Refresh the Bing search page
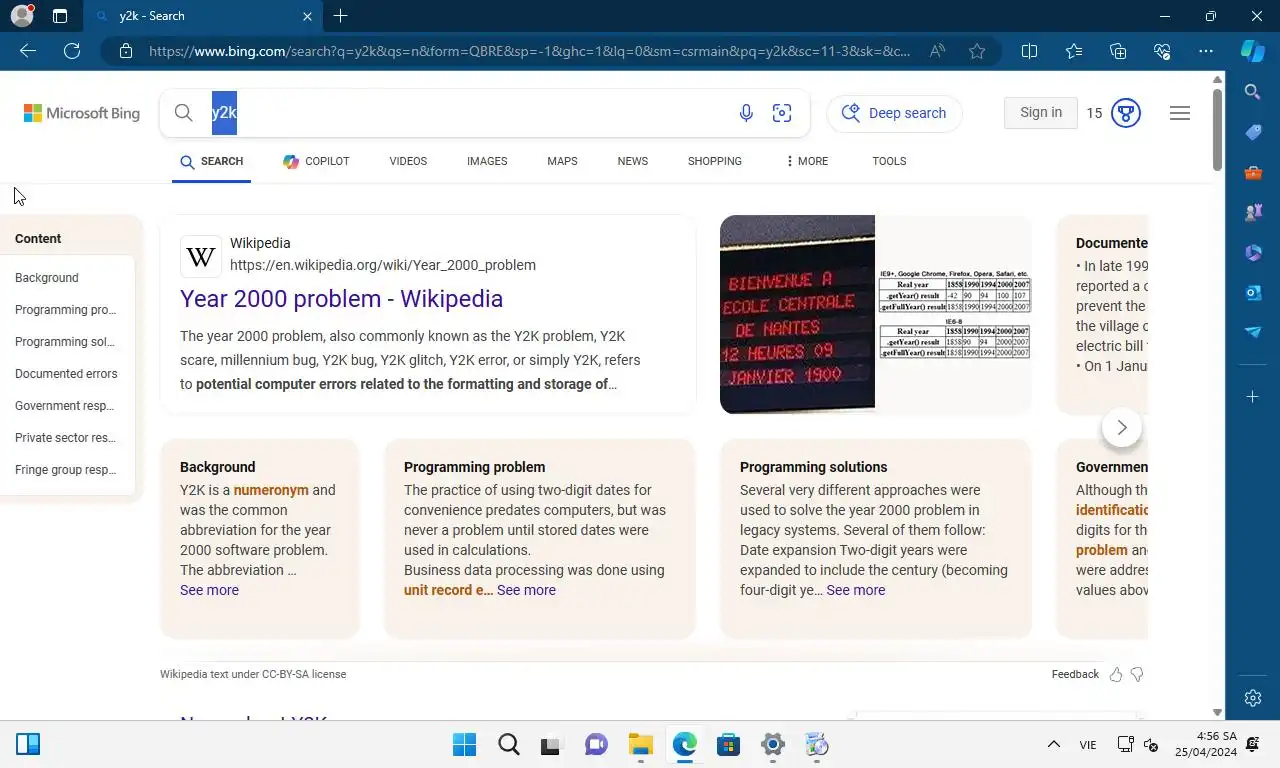This screenshot has width=1280, height=768. 72,51
